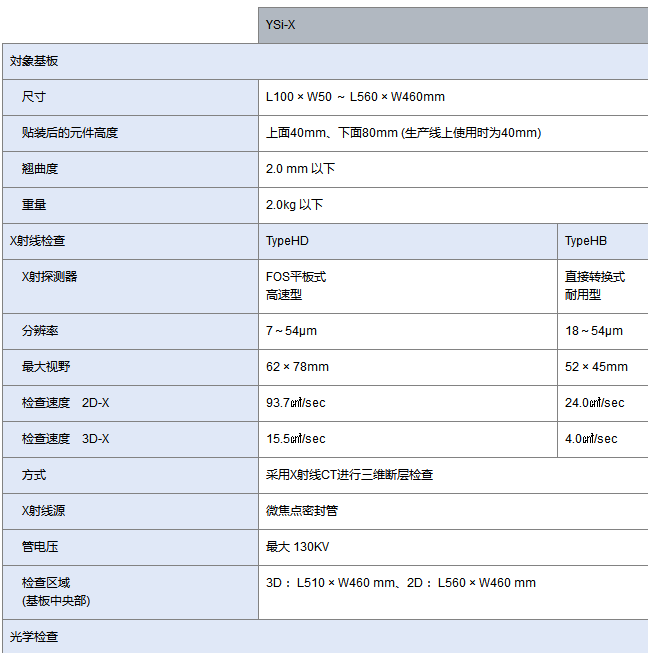Click the 光学检查 section header row
This screenshot has height=653, width=648.
point(34,637)
